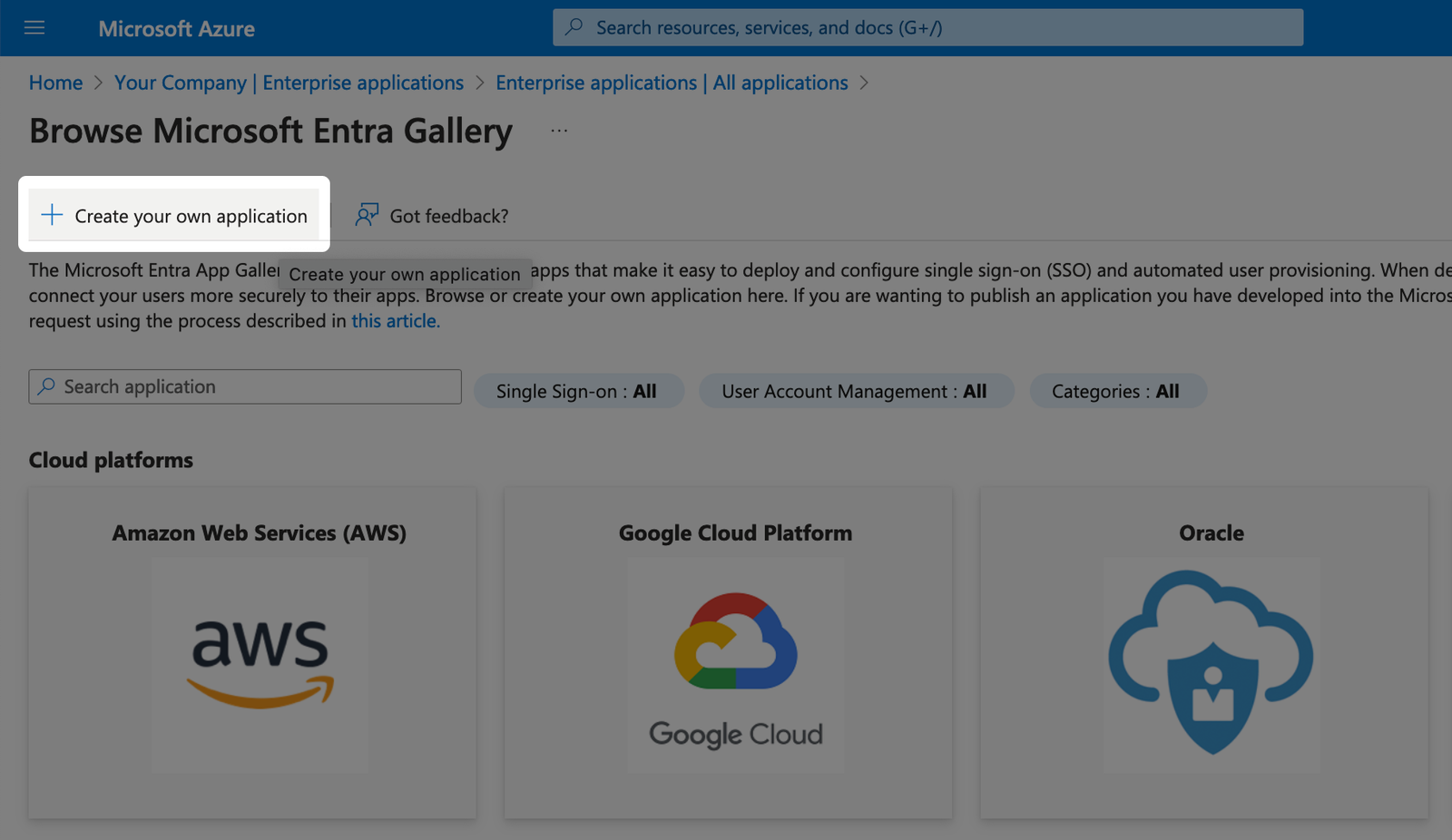Open Enterprise applications All applications breadcrumb
The width and height of the screenshot is (1452, 840).
pos(672,83)
